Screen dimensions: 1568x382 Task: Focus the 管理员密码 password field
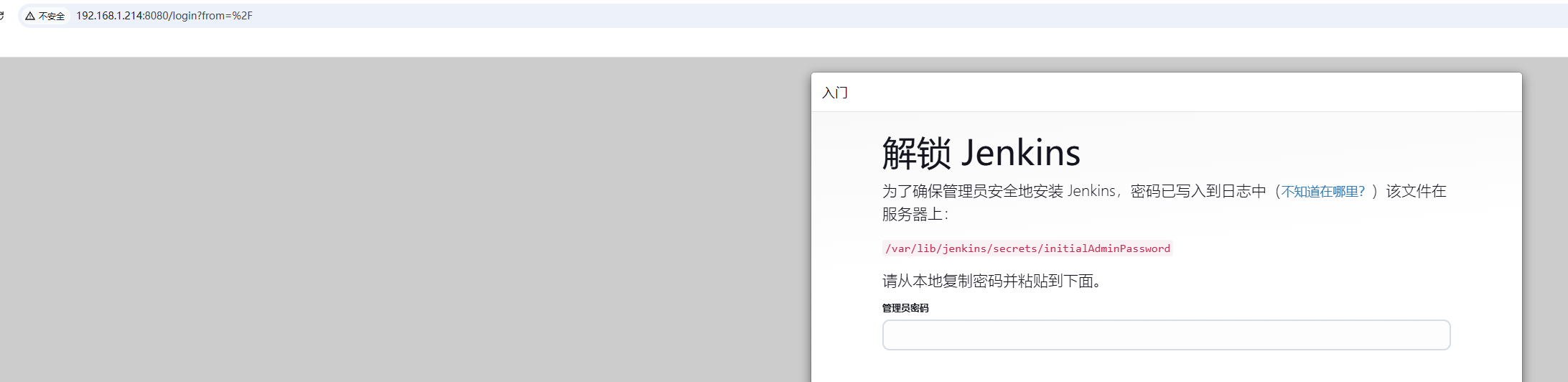pos(1165,335)
